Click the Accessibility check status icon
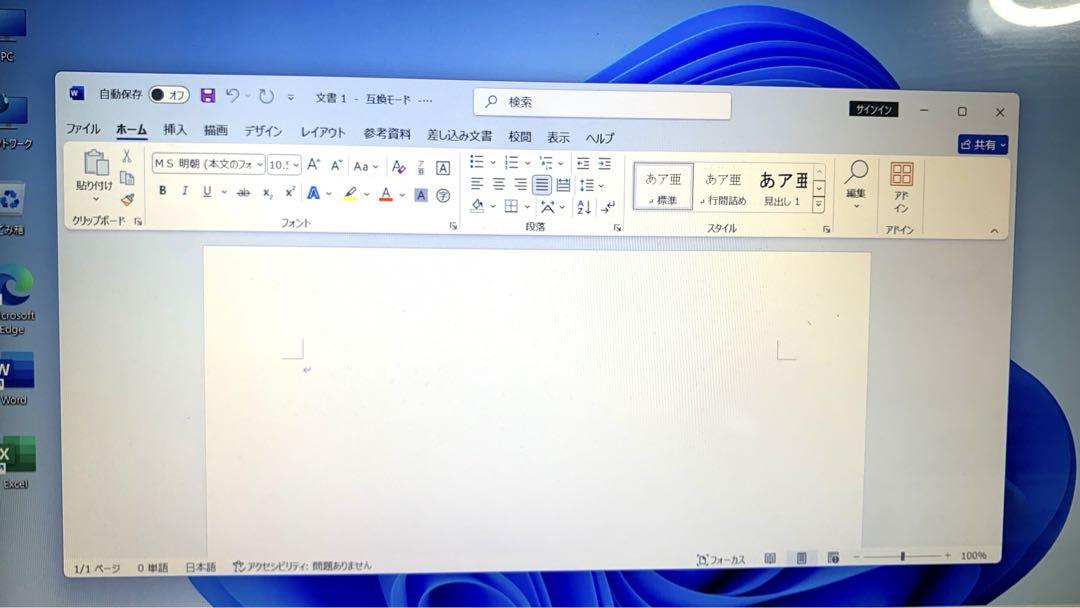Image resolution: width=1080 pixels, height=608 pixels. click(239, 566)
